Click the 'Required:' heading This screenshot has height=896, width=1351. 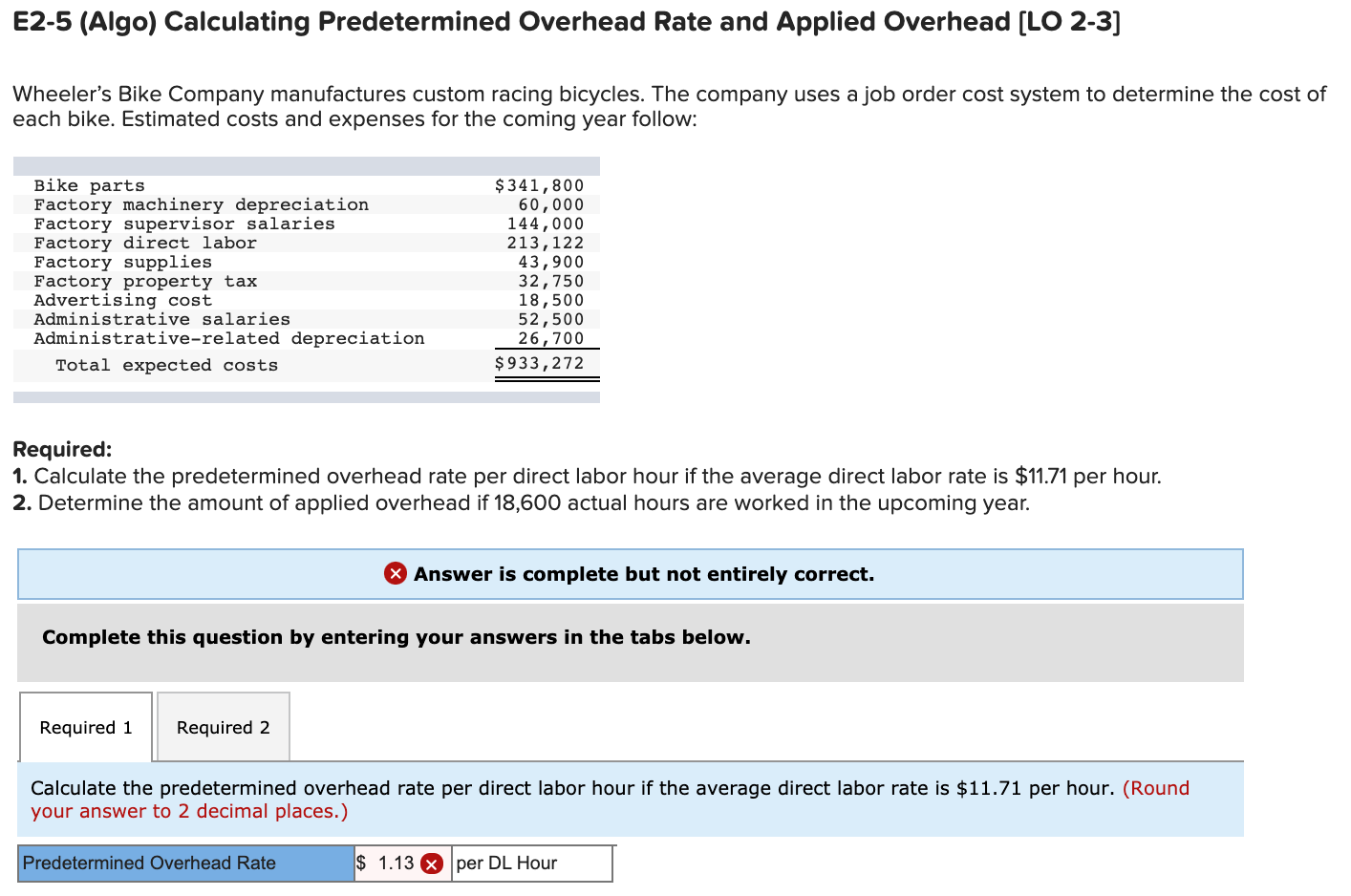pos(62,449)
